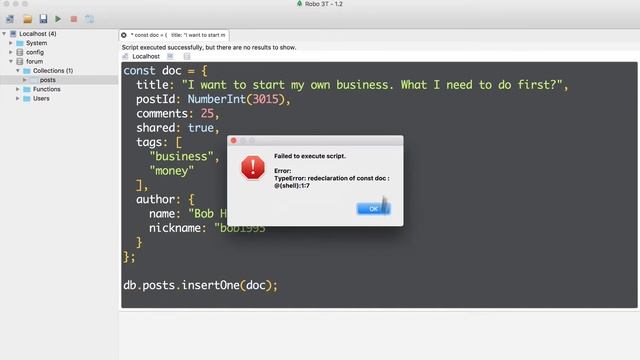Screen dimensions: 640x360
Task: Click the rotate view toolbar icon
Action: [x=89, y=19]
